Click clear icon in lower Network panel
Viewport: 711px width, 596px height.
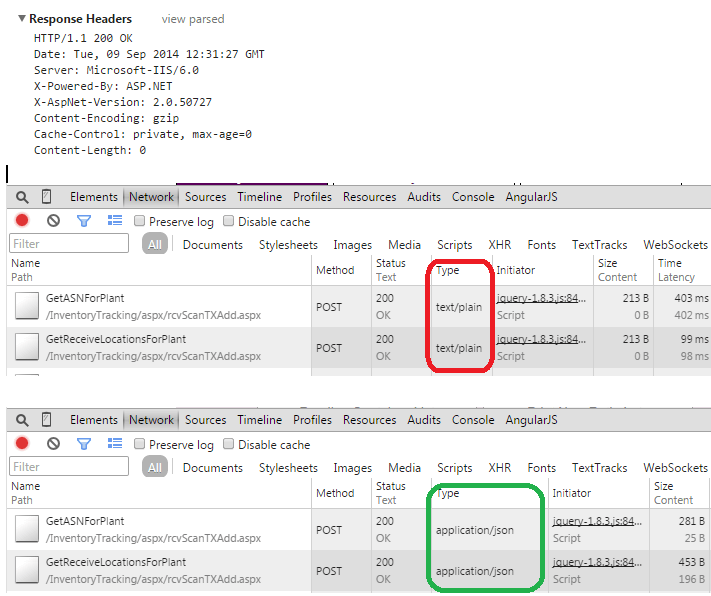click(x=54, y=444)
